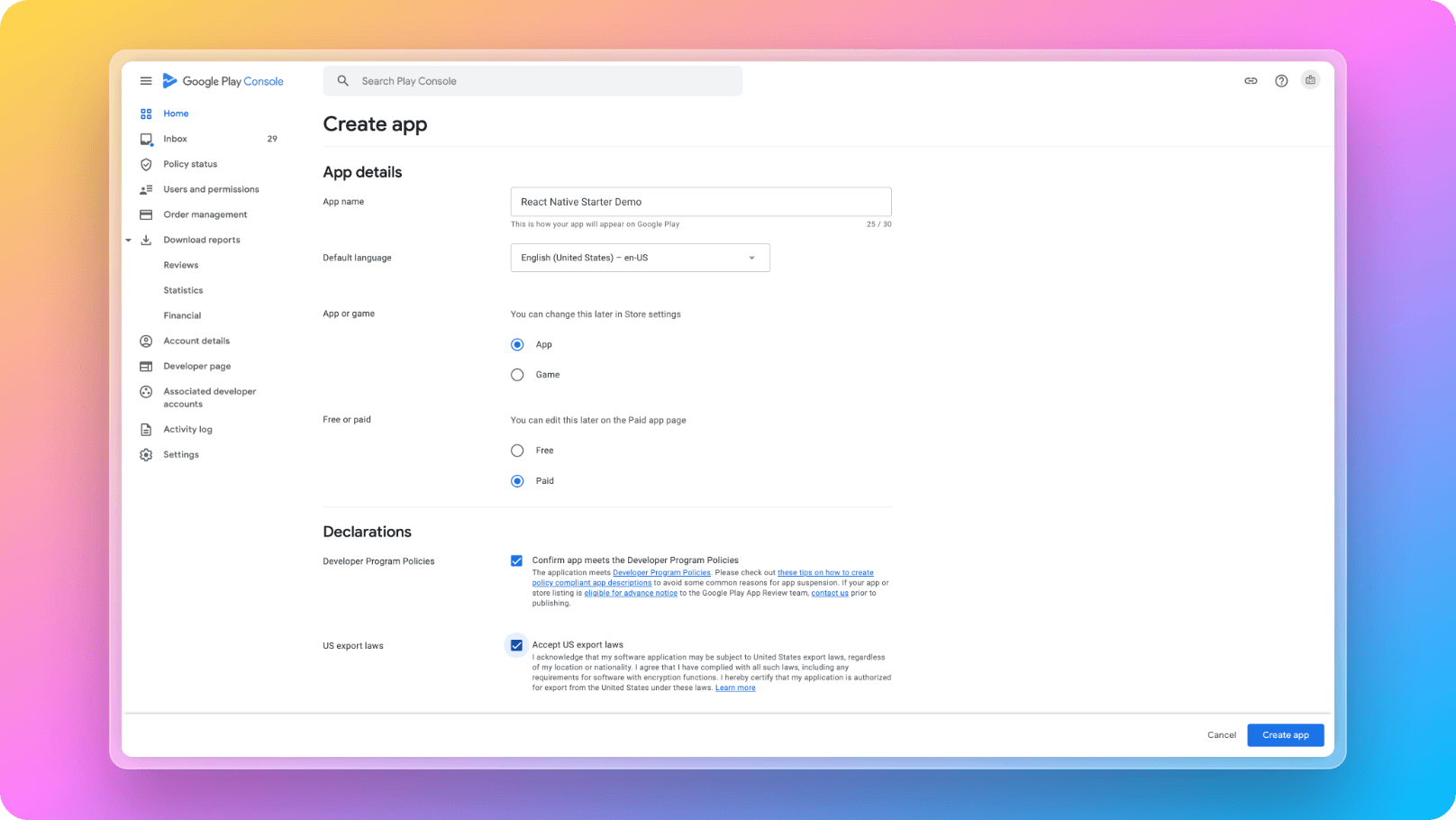Open Developer page
1456x820 pixels.
196,366
